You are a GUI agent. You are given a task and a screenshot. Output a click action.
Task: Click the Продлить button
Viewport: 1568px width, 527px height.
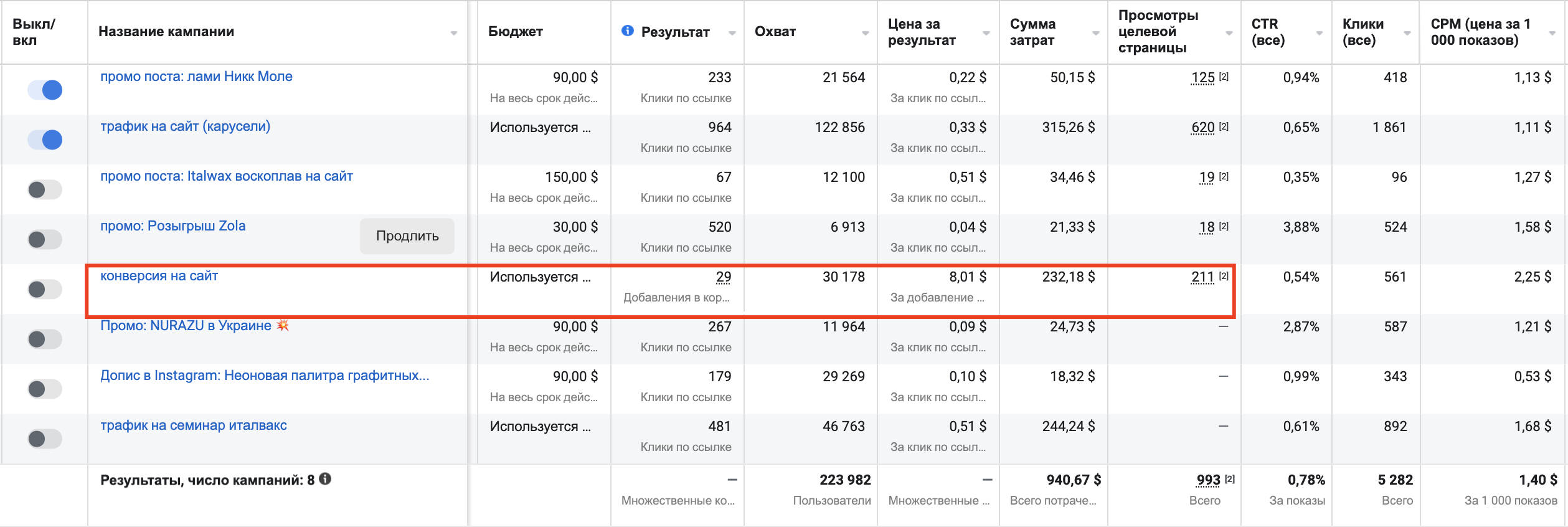click(x=407, y=236)
